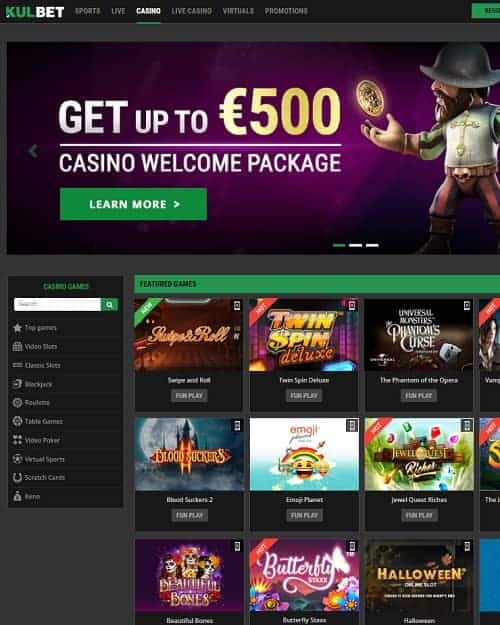Select the third banner slide indicator
The height and width of the screenshot is (625, 500).
coord(372,245)
